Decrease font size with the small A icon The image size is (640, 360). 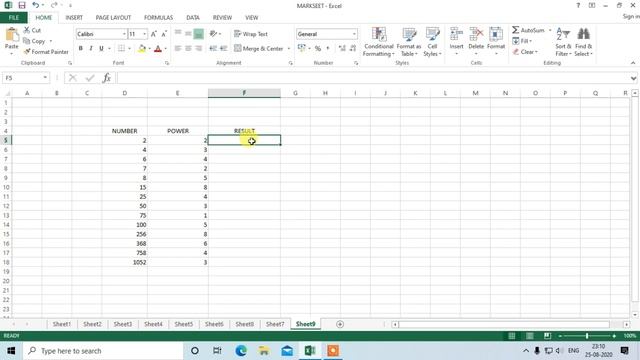[164, 34]
